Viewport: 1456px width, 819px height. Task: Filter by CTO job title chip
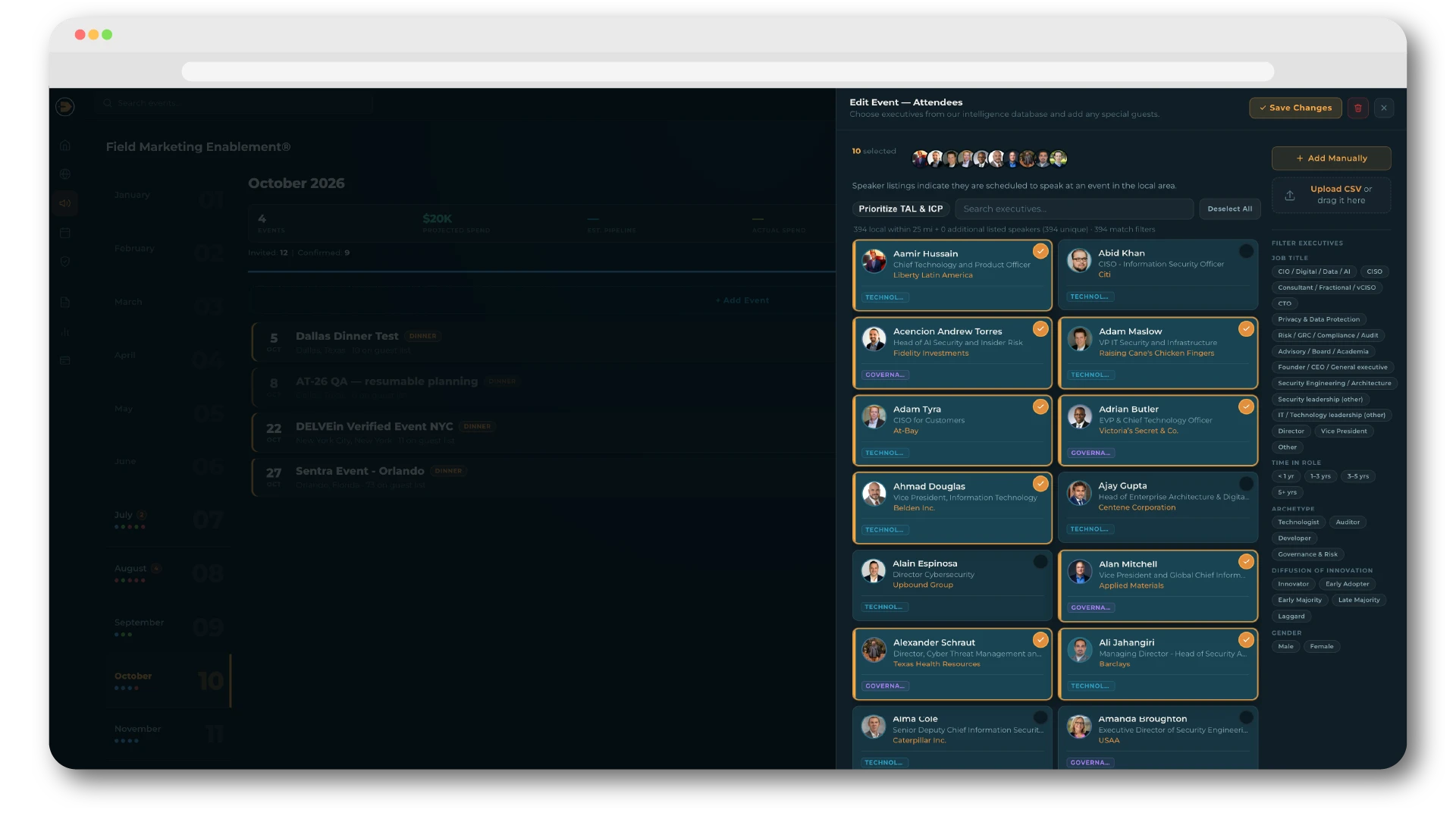point(1285,303)
